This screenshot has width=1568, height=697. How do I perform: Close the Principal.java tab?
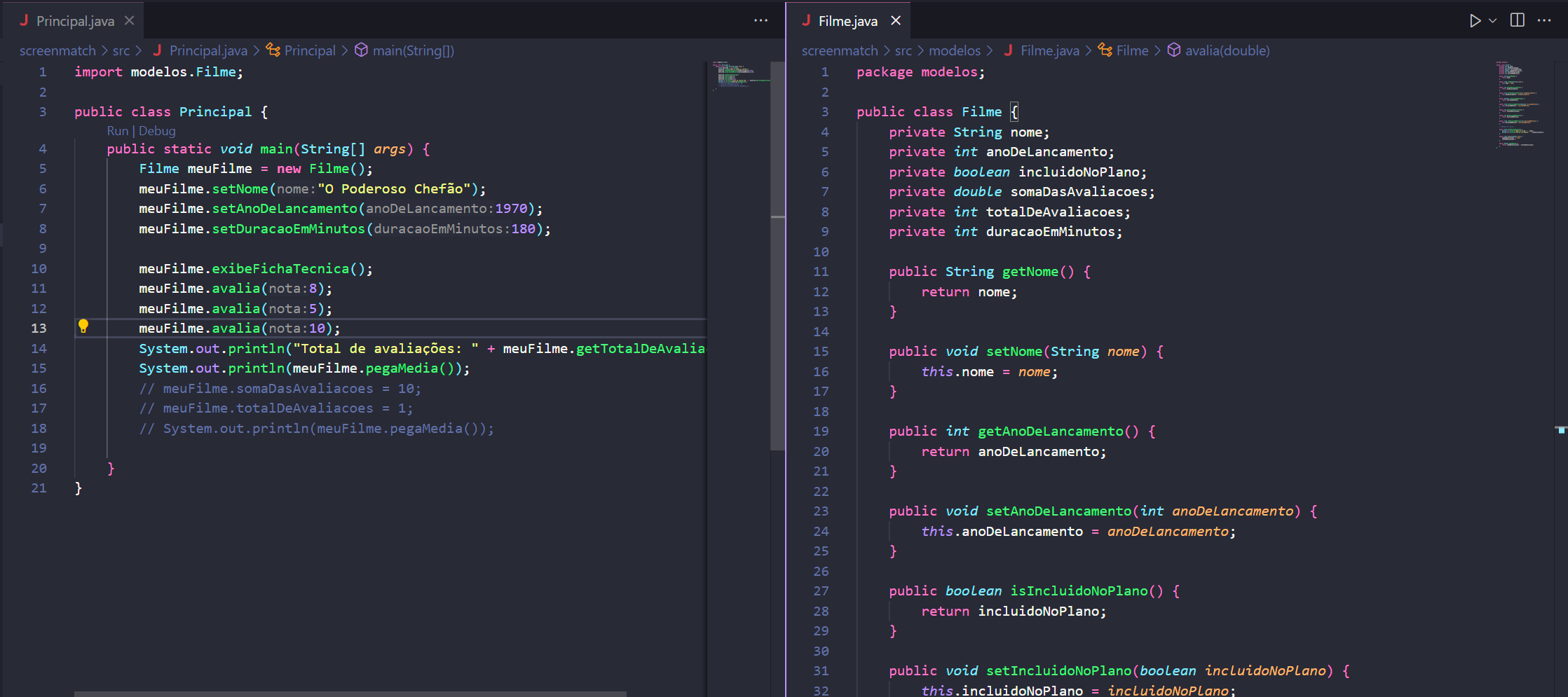click(129, 20)
